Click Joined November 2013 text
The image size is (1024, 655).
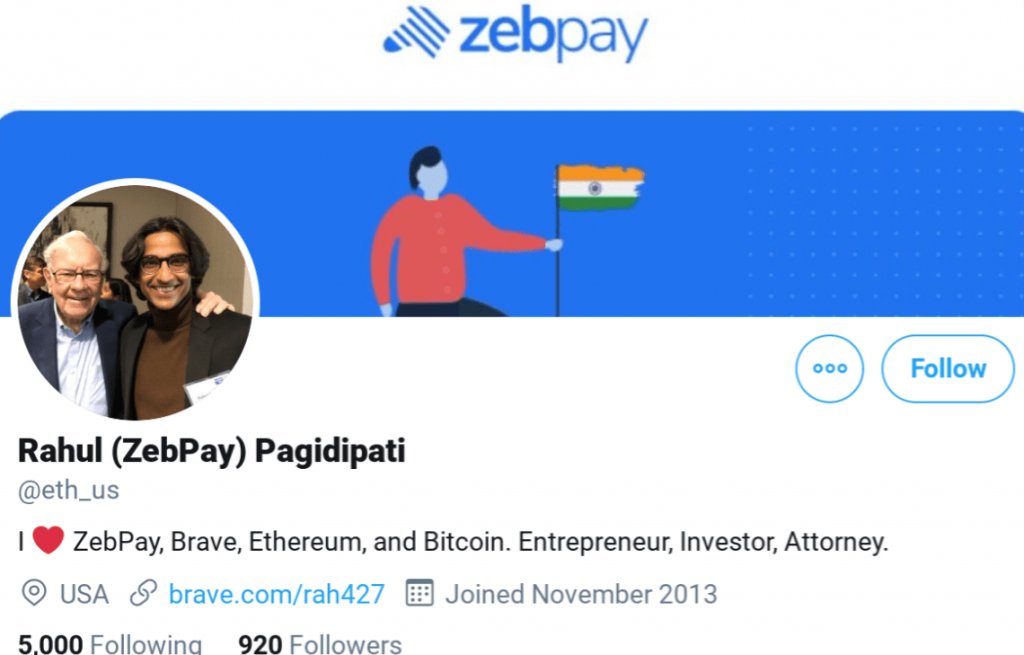coord(582,593)
